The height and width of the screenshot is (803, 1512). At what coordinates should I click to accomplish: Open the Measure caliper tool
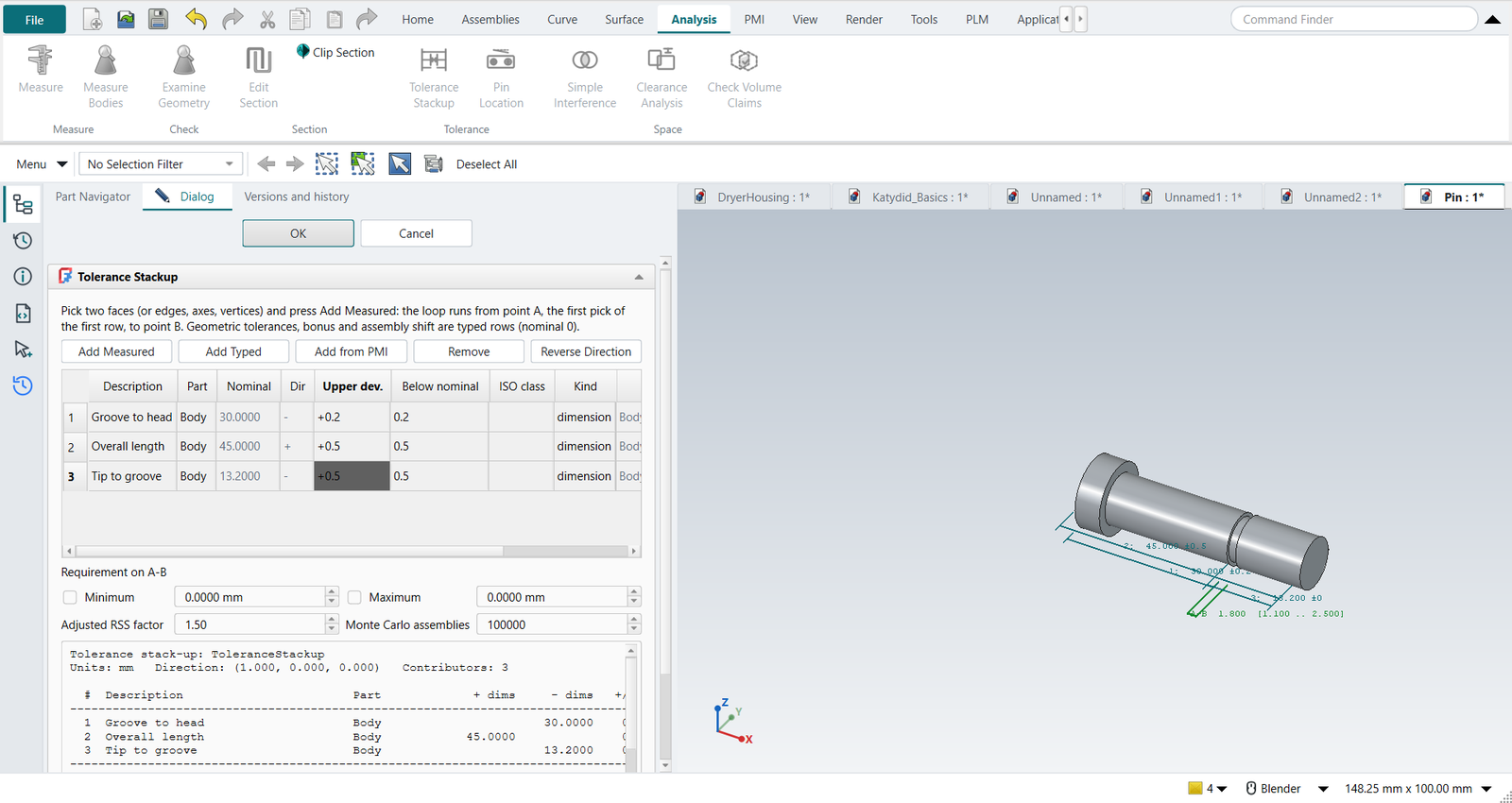pos(41,69)
